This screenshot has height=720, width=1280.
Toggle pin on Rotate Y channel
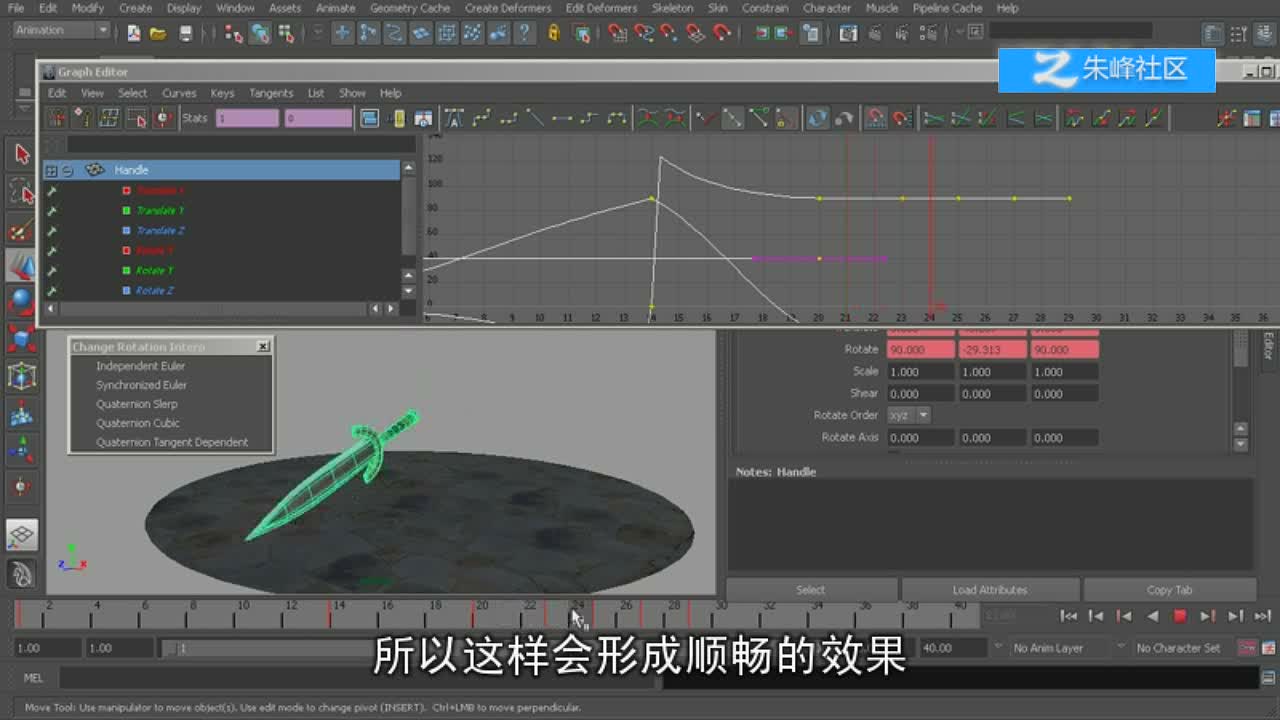tap(52, 271)
